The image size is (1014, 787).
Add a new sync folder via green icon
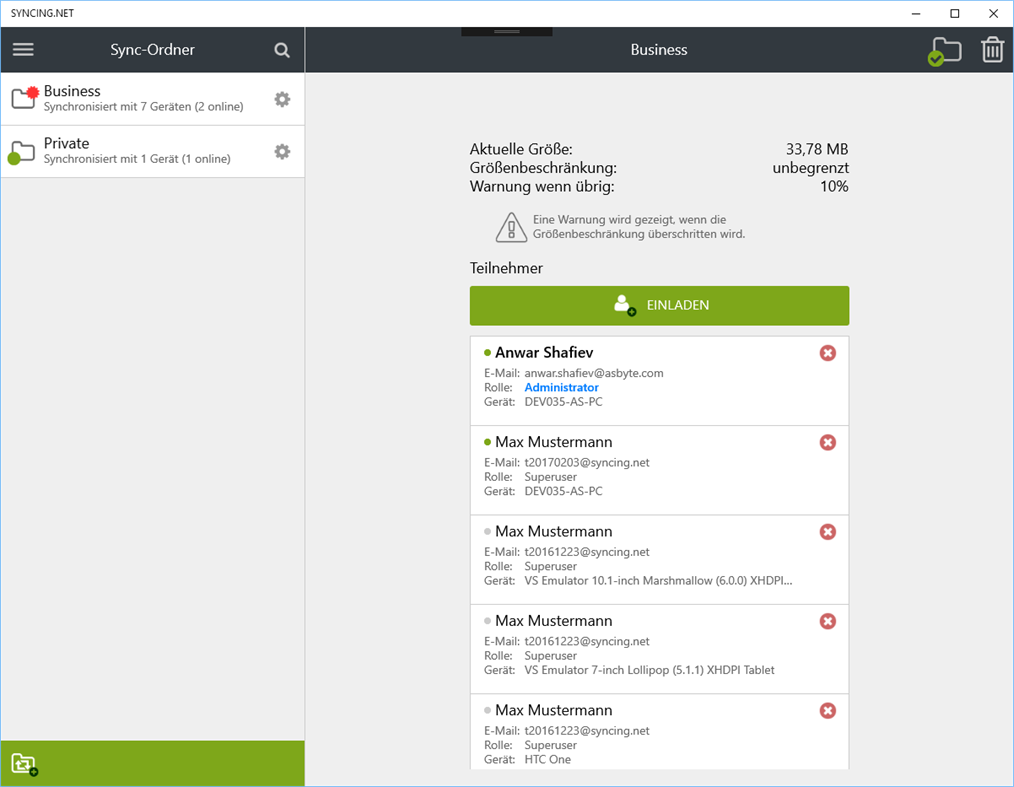tap(22, 764)
